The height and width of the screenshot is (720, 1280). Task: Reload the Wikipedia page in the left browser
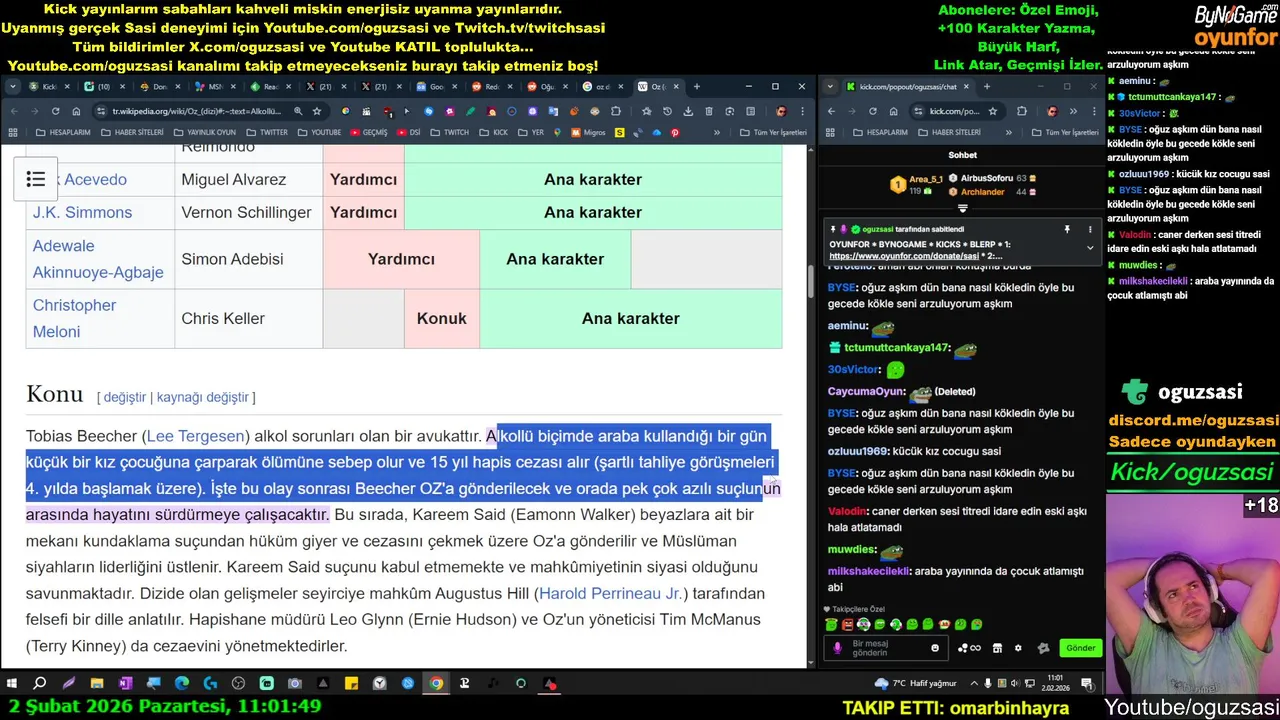55,112
